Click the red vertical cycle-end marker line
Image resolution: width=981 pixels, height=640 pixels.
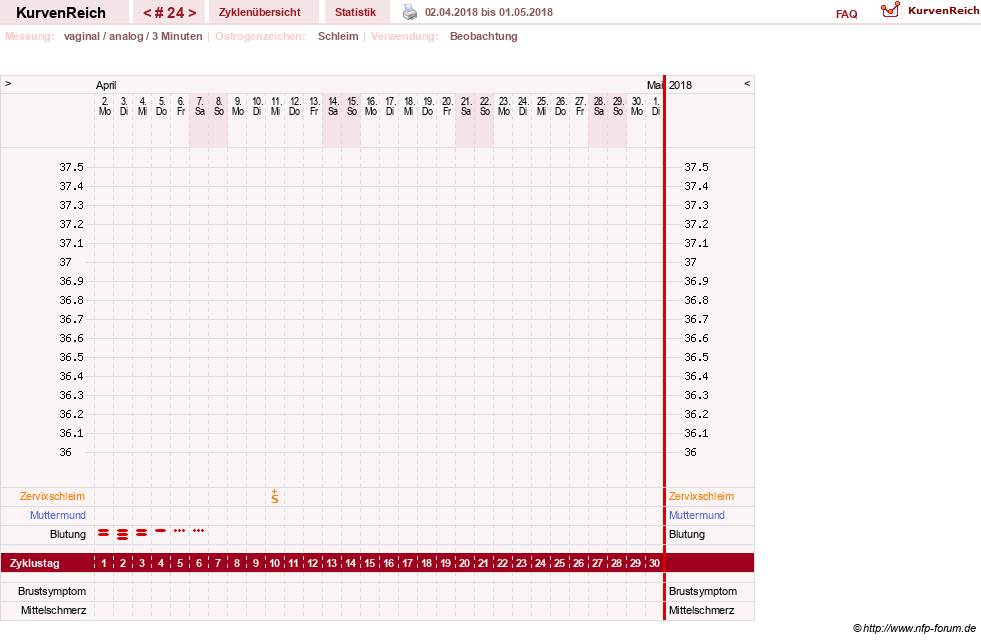[x=664, y=348]
